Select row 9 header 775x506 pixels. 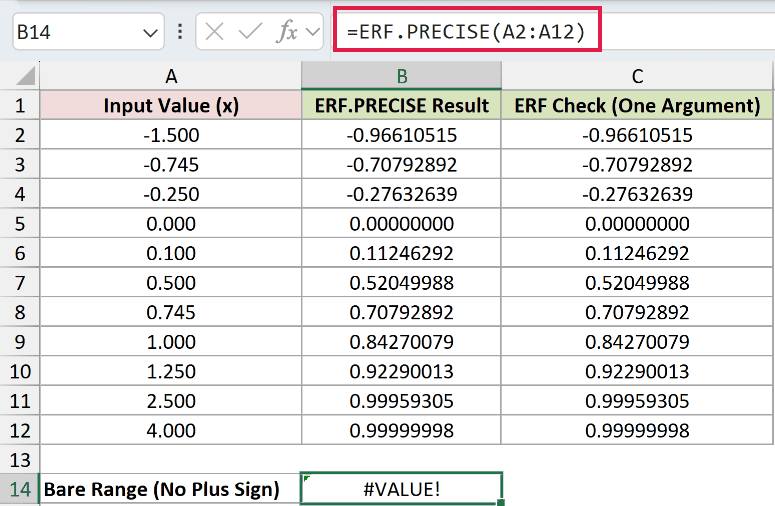click(x=20, y=341)
